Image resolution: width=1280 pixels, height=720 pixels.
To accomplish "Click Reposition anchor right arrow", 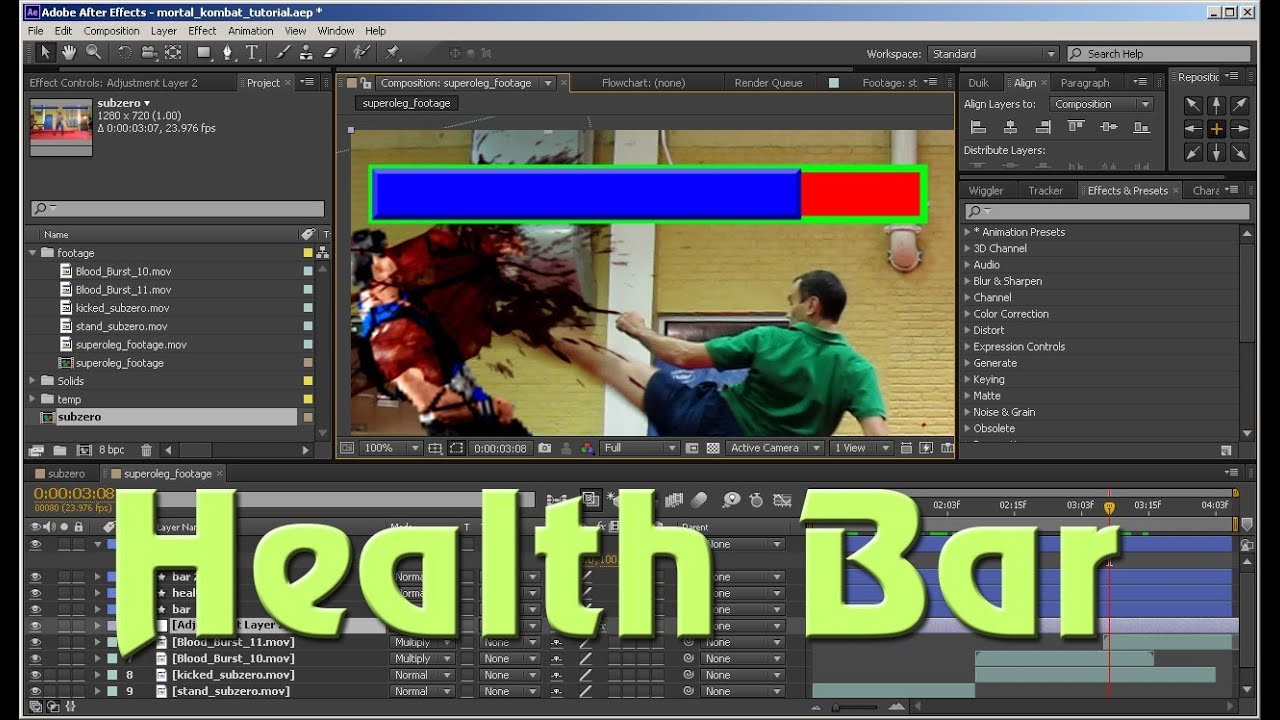I will 1240,128.
